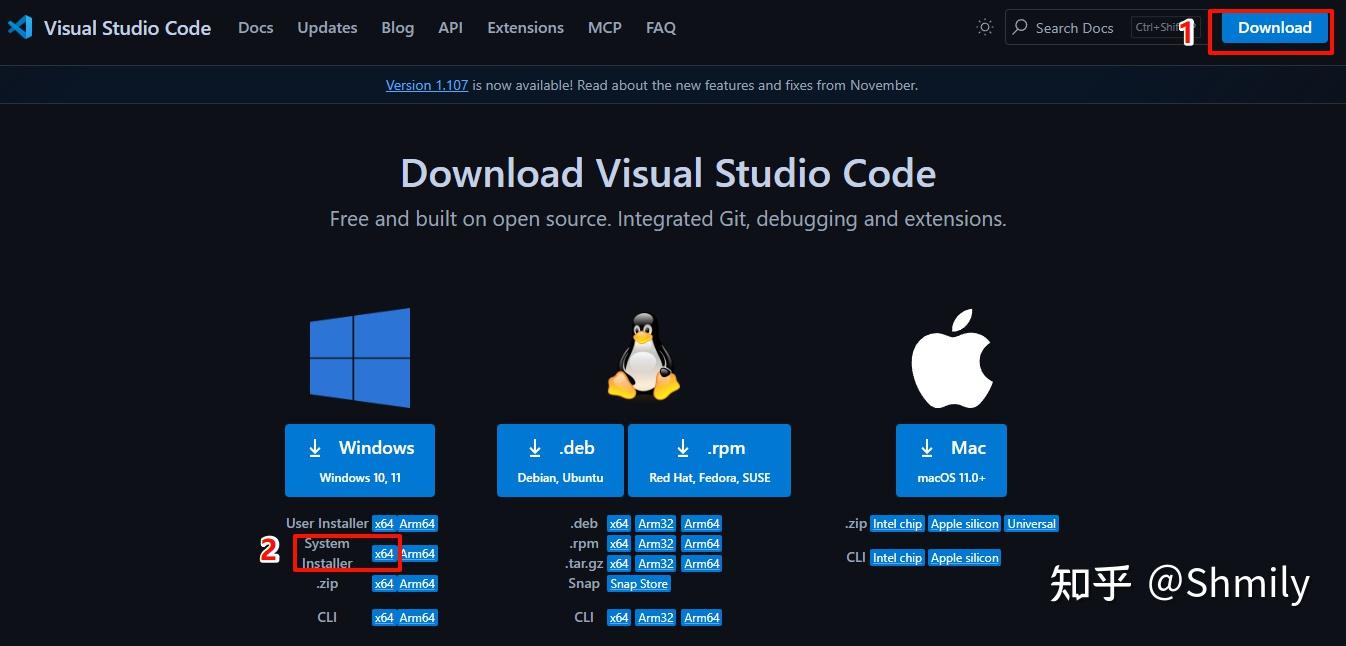Select System Installer Arm64 link
Screen dimensions: 1346x646
[418, 554]
